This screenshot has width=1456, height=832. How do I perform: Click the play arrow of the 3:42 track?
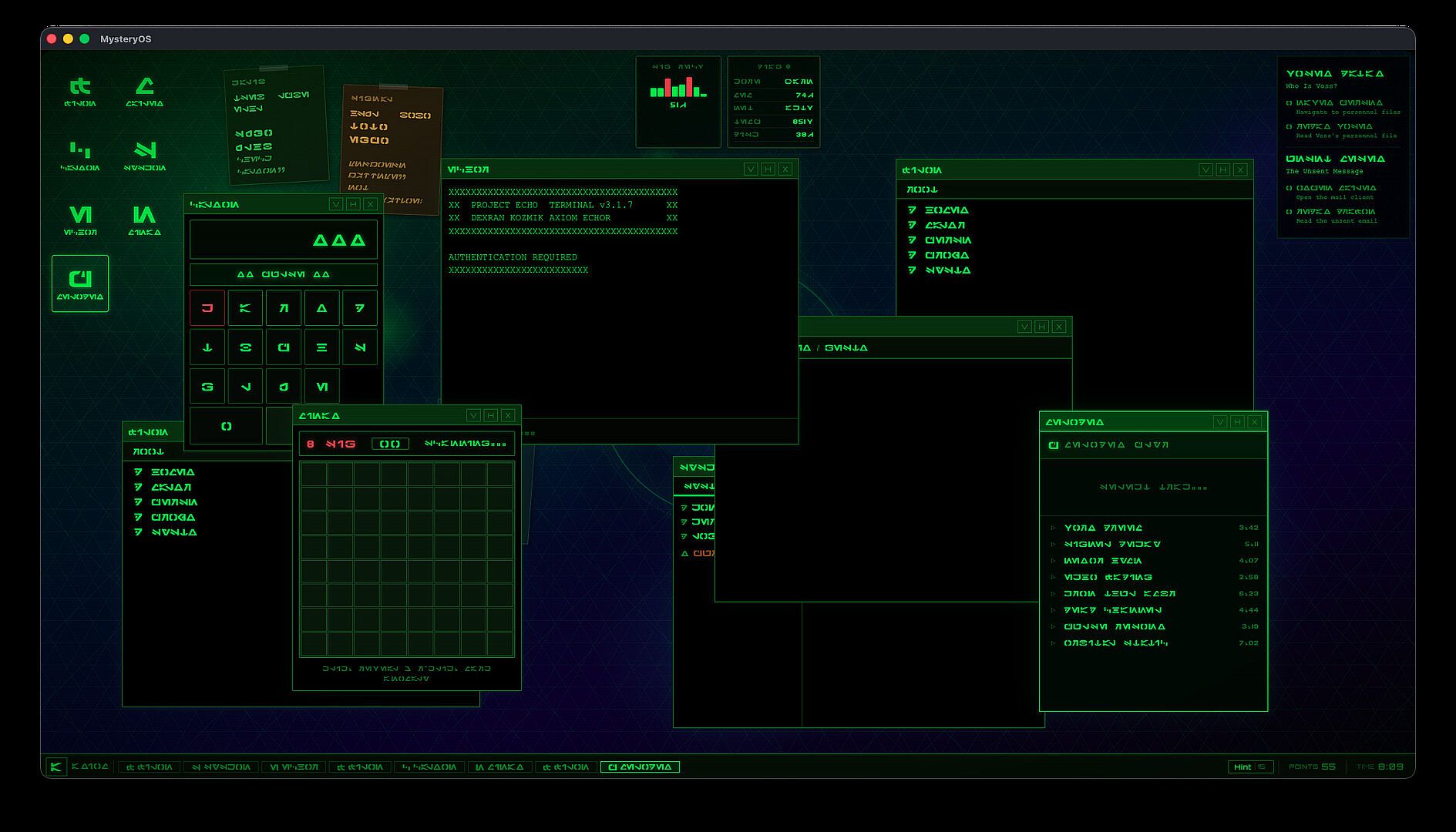(1053, 528)
